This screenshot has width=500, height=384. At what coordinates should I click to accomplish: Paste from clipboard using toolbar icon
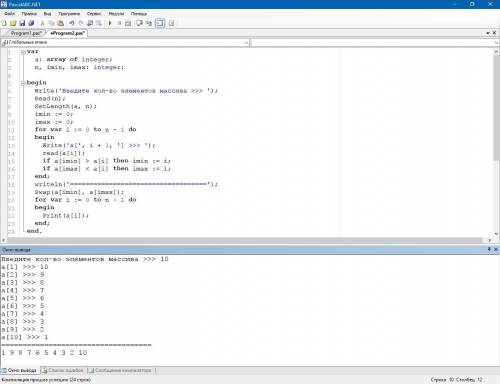(x=61, y=23)
